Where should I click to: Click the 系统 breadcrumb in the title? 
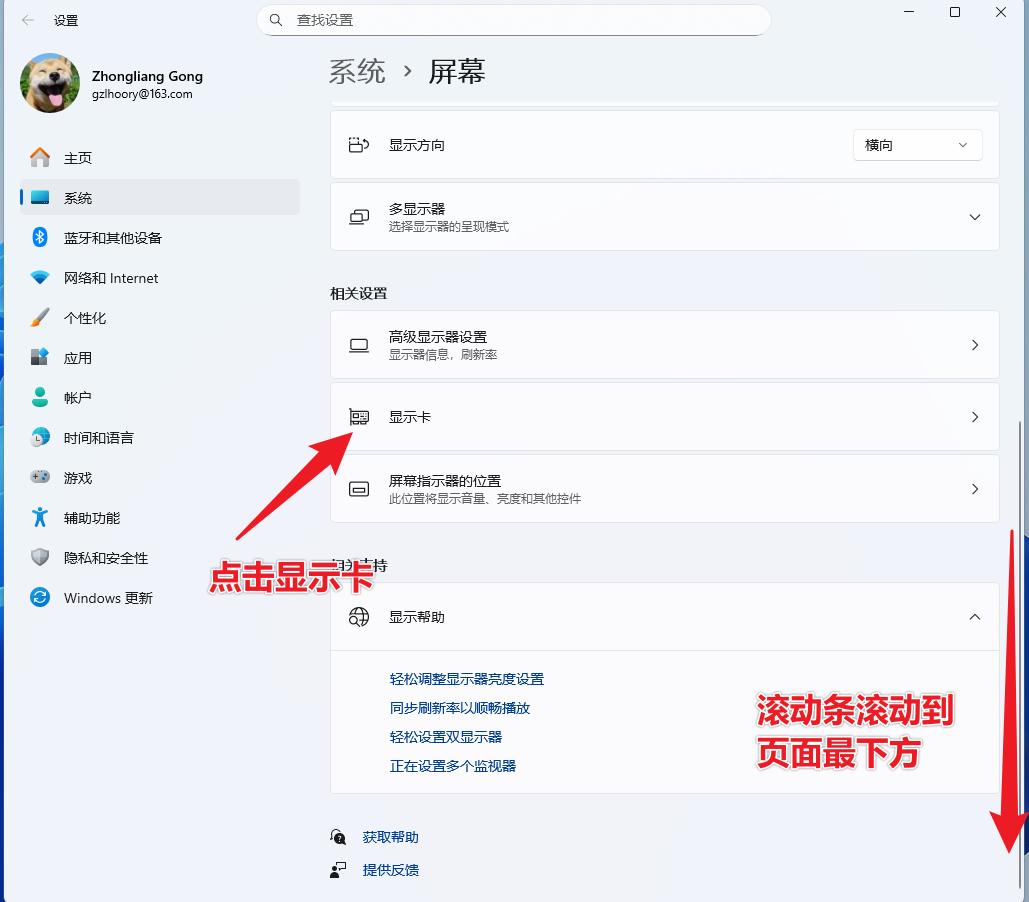(x=357, y=72)
